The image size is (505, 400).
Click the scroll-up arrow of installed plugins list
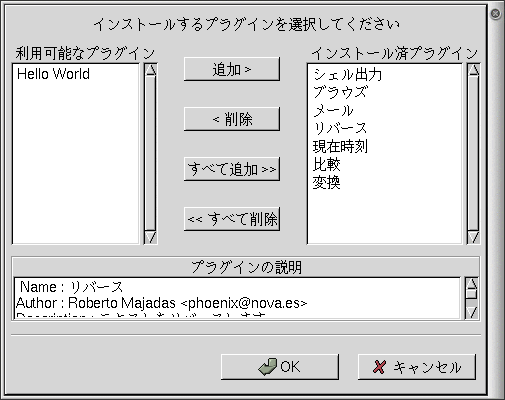[473, 70]
